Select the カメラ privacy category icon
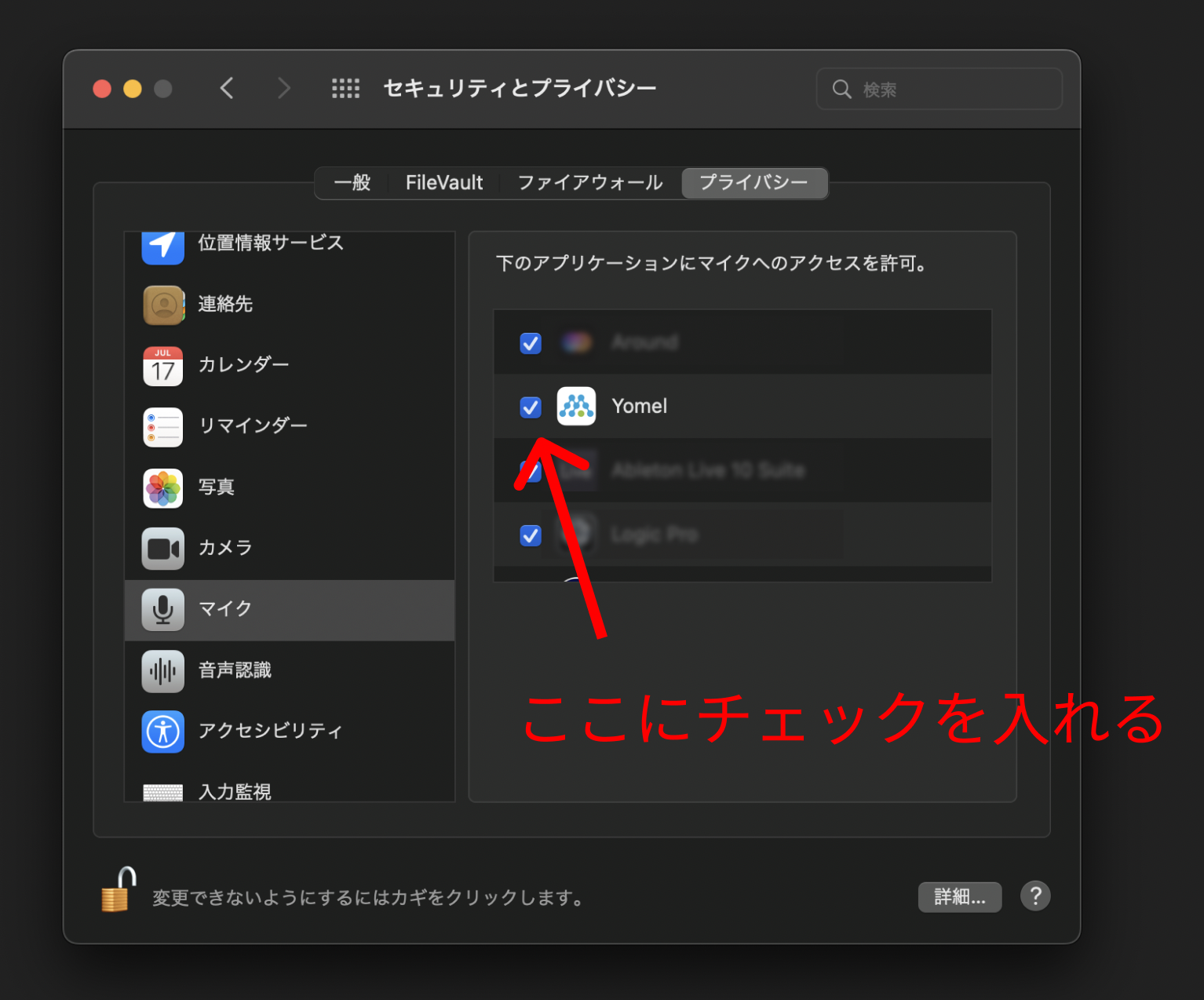Image resolution: width=1204 pixels, height=1000 pixels. (162, 549)
